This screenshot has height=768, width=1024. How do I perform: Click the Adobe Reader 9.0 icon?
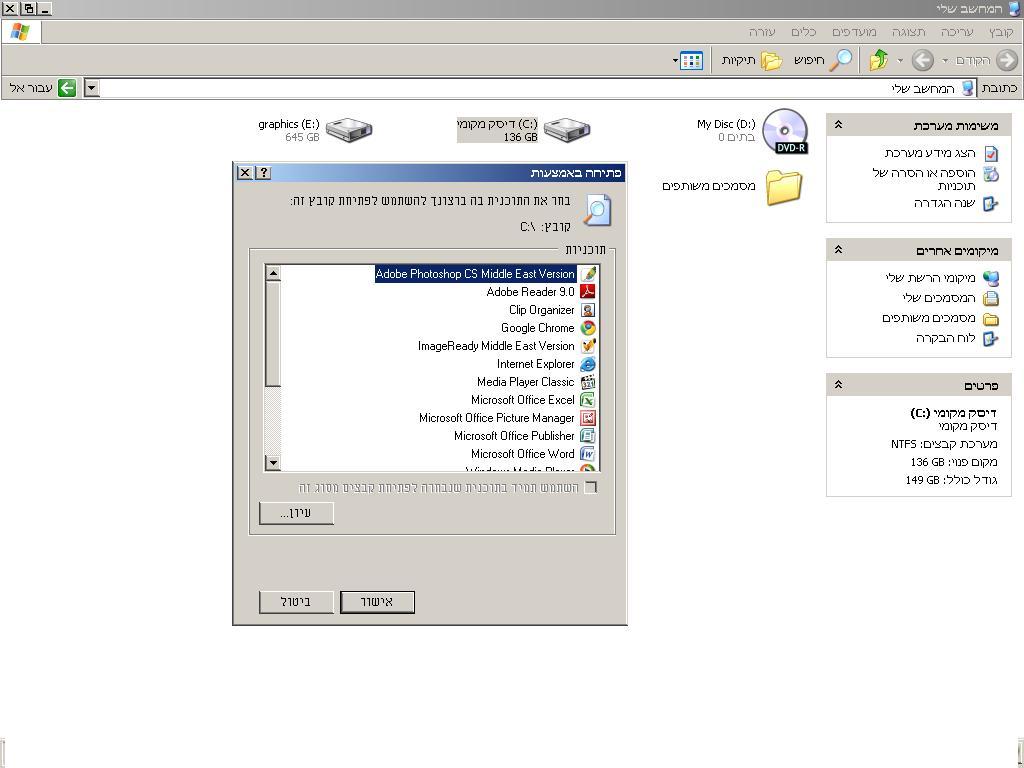click(588, 292)
